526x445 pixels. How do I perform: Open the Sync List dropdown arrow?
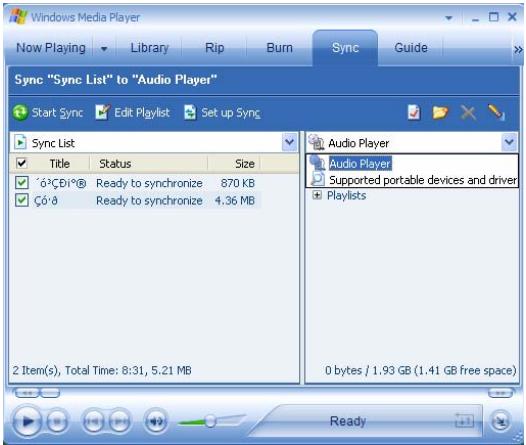[290, 143]
